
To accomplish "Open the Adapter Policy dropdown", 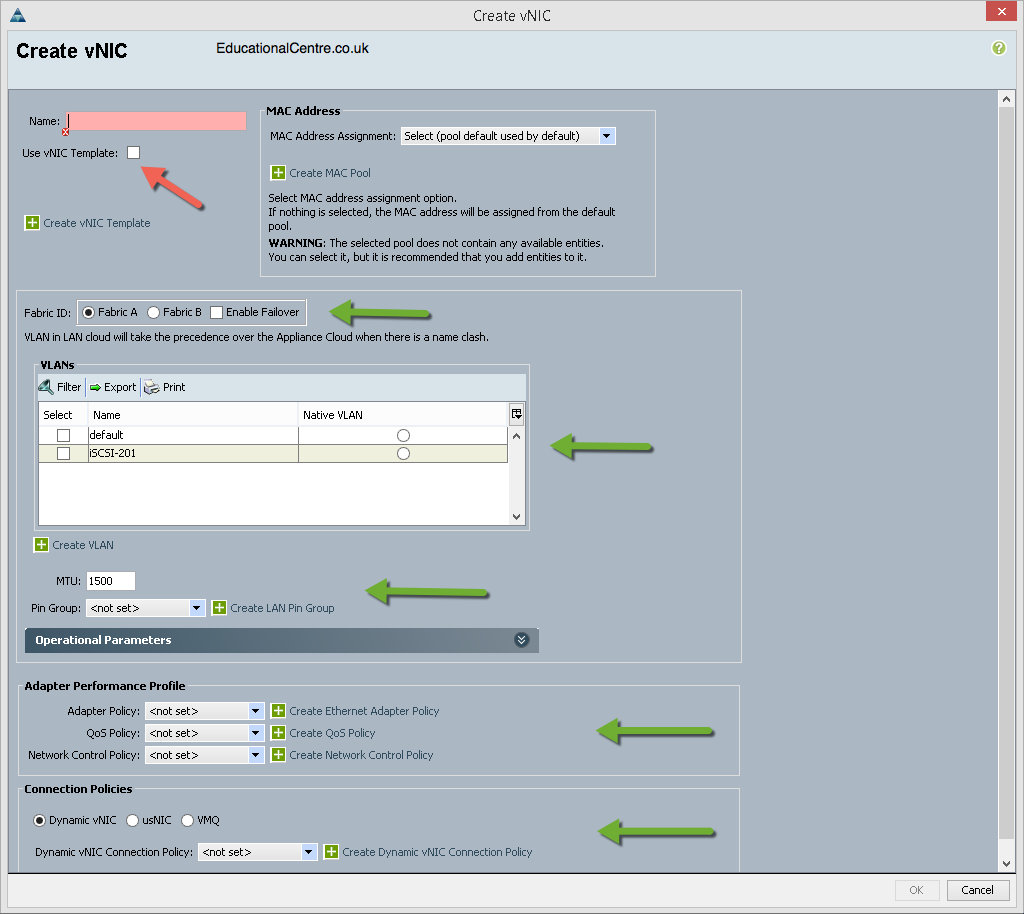I will click(204, 711).
